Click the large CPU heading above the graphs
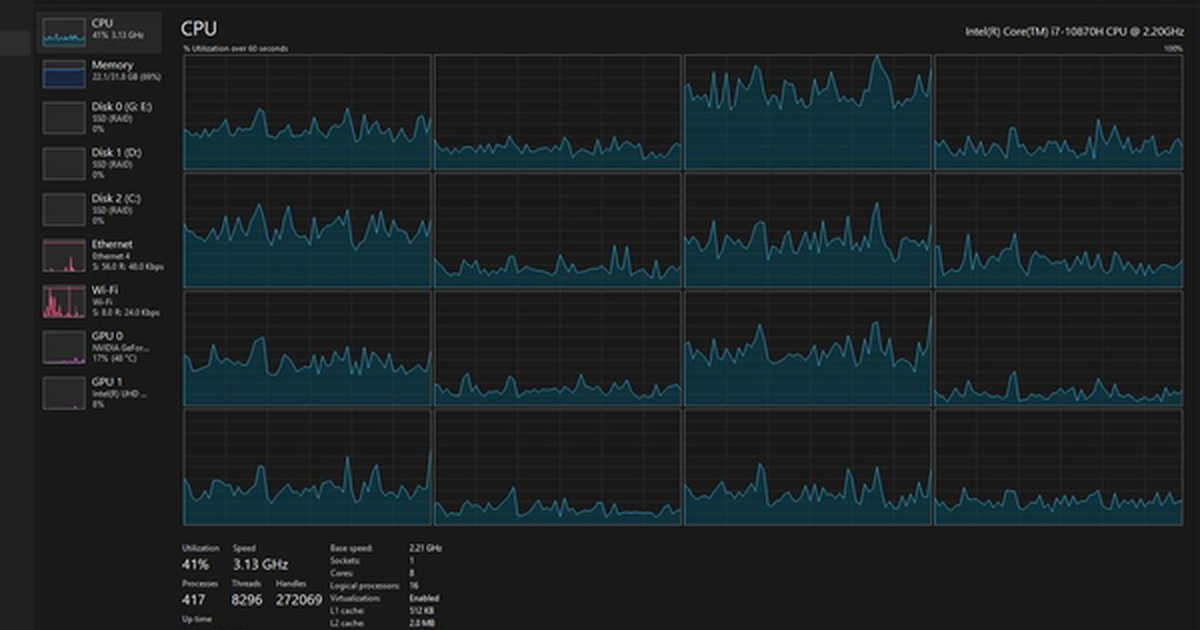Viewport: 1200px width, 630px height. [x=198, y=28]
